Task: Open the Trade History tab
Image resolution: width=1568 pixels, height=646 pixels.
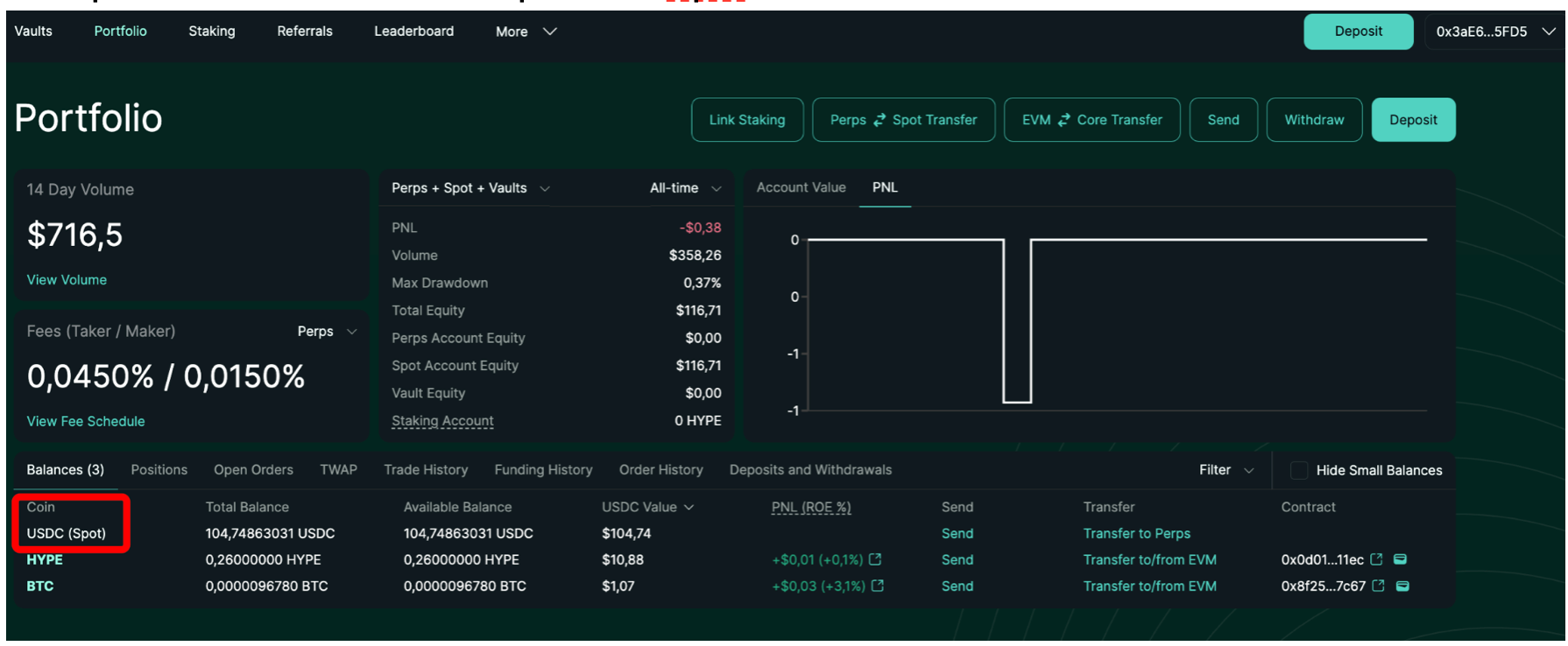Action: tap(426, 470)
